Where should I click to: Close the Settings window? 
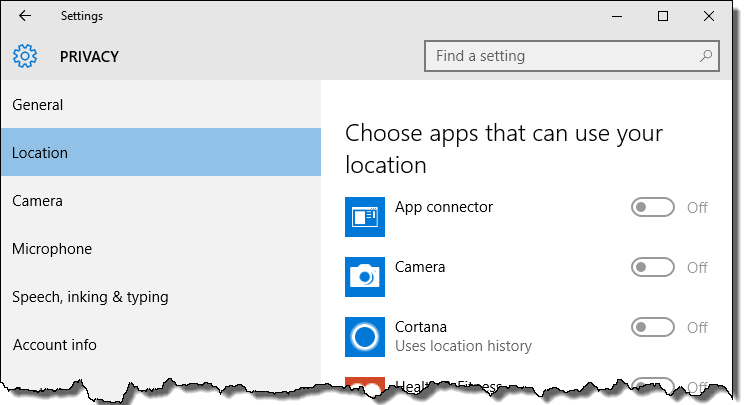709,16
